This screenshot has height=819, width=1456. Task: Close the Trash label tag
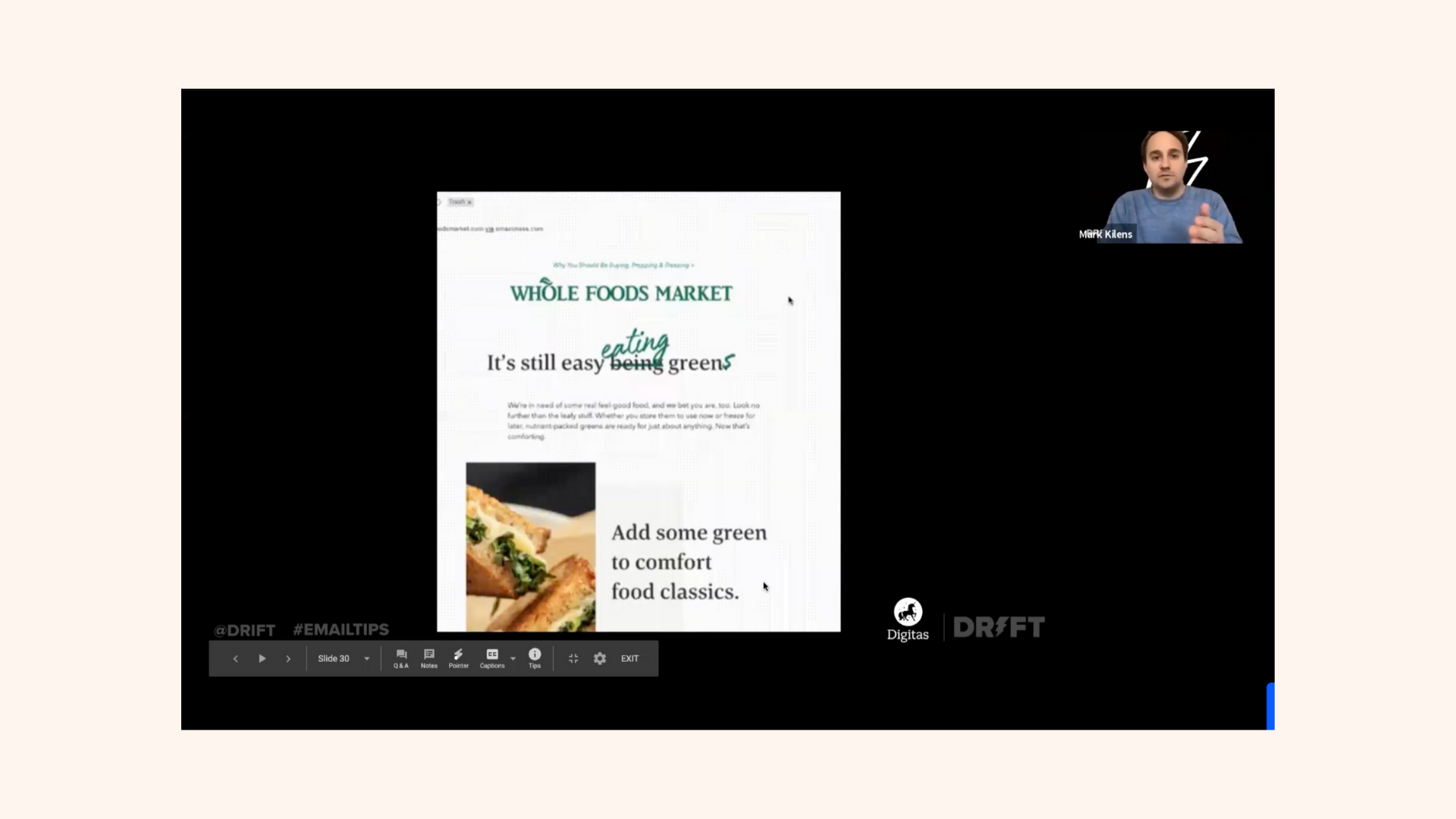tap(469, 202)
